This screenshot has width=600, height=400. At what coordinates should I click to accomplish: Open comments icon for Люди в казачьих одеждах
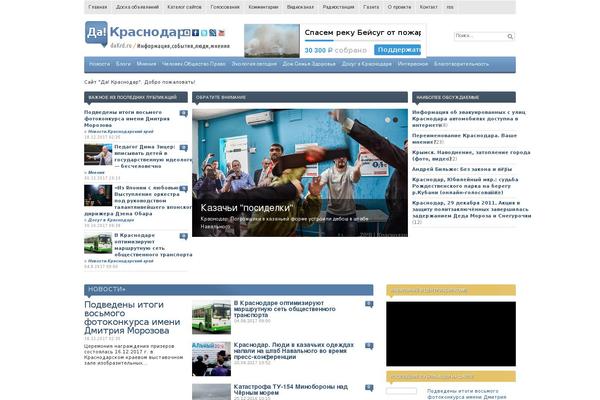coord(369,346)
